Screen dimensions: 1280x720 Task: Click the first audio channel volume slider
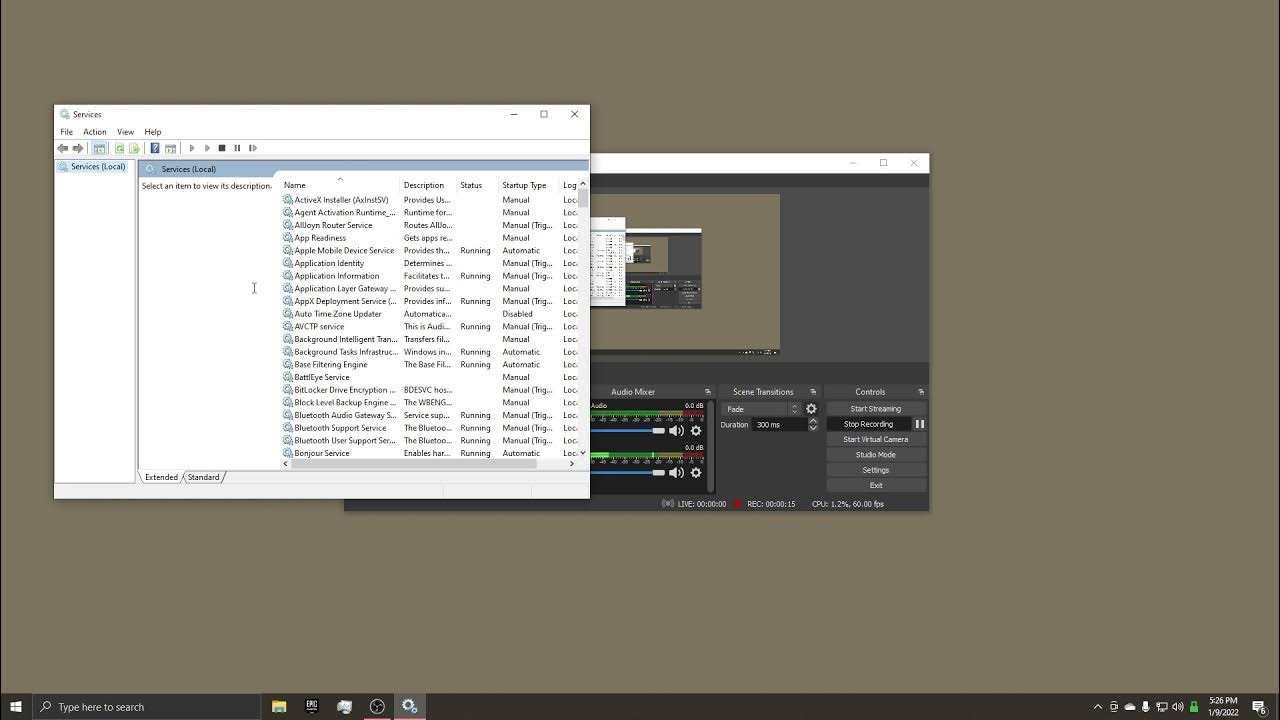628,431
